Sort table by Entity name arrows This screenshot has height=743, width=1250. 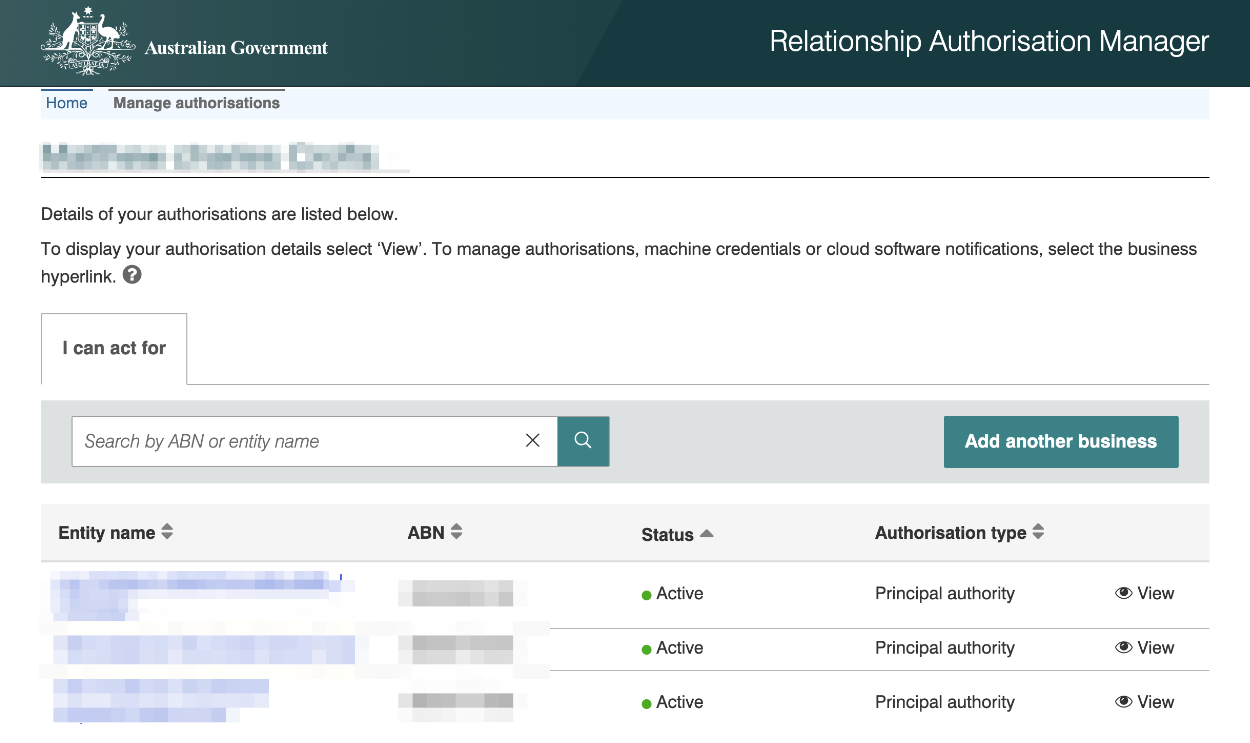[x=167, y=532]
